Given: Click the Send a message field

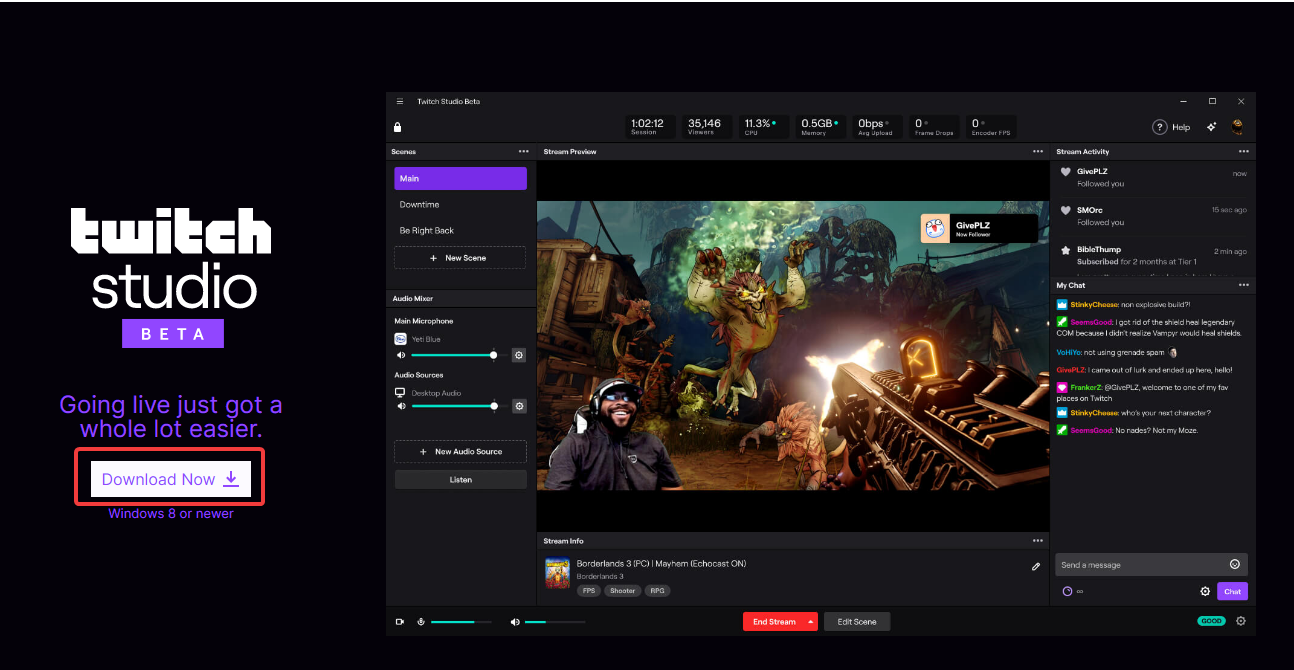Looking at the screenshot, I should (1151, 565).
